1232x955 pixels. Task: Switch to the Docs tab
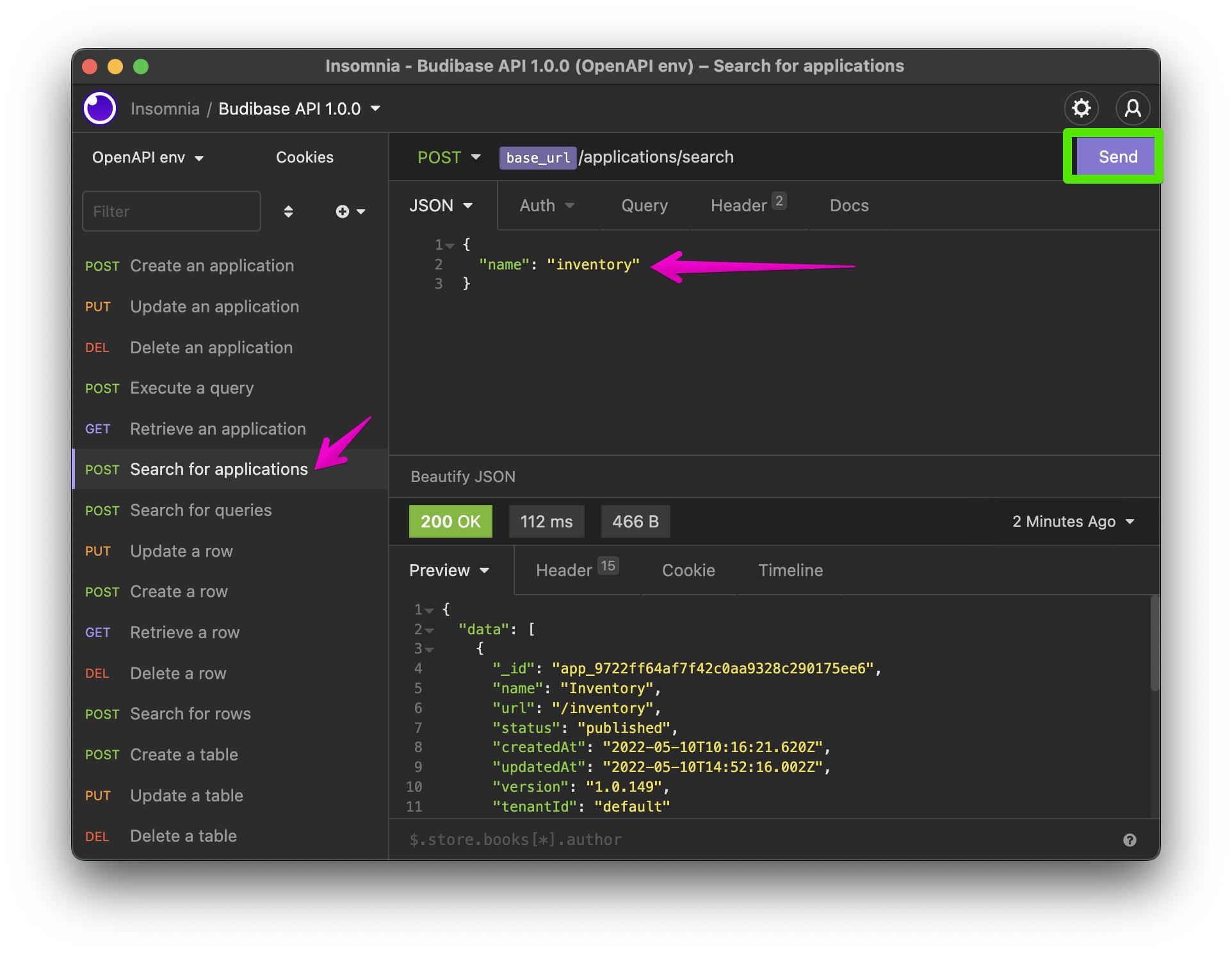pyautogui.click(x=849, y=205)
